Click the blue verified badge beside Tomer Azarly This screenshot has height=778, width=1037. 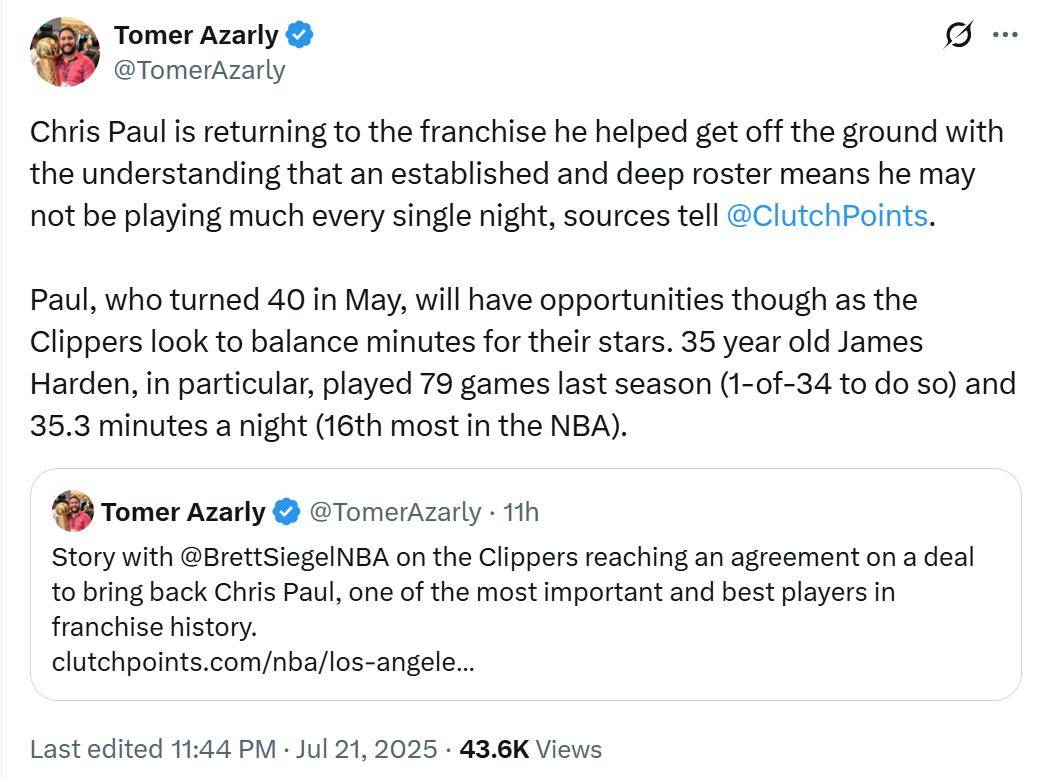(300, 34)
